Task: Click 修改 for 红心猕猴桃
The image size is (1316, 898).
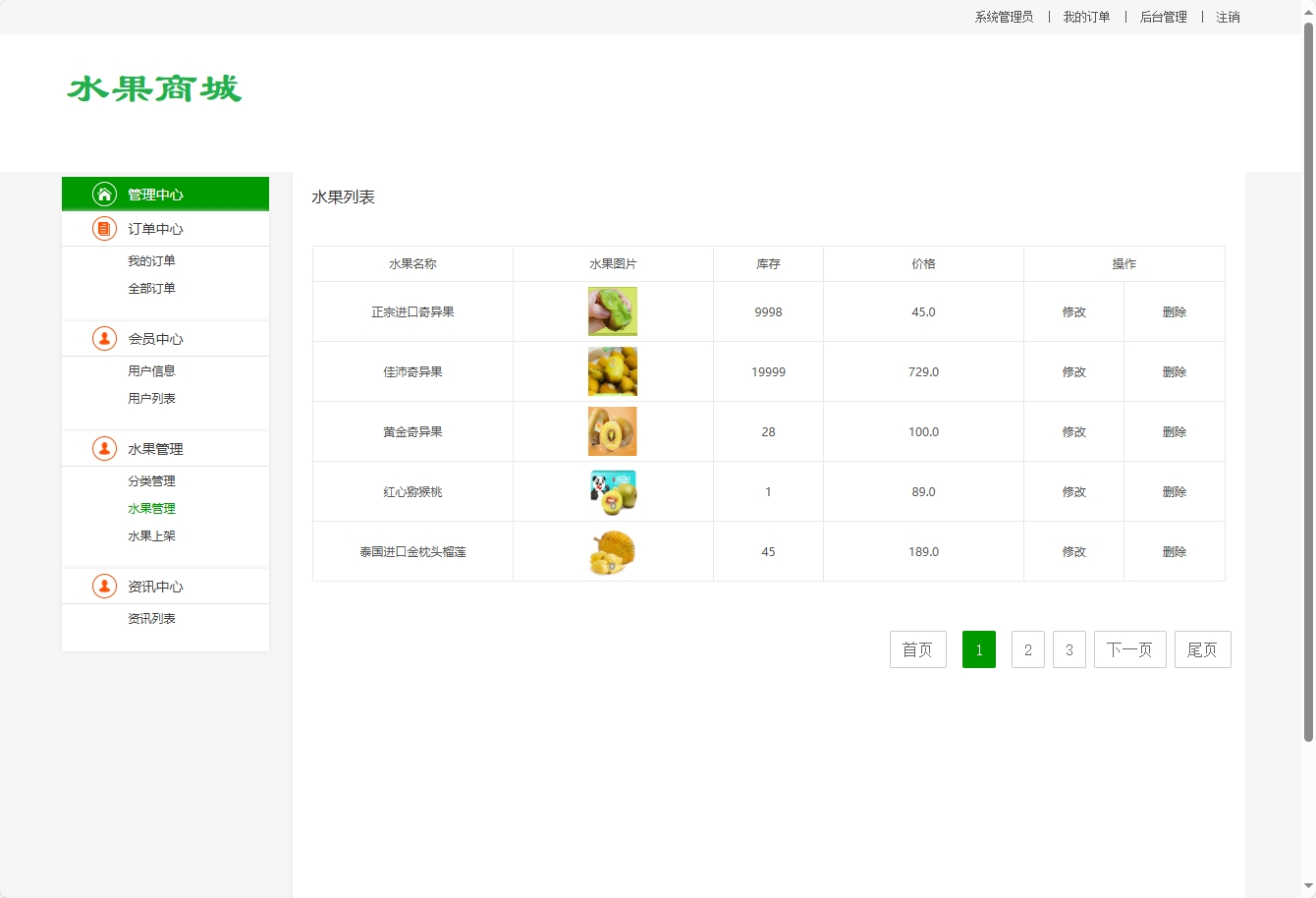Action: click(1074, 491)
